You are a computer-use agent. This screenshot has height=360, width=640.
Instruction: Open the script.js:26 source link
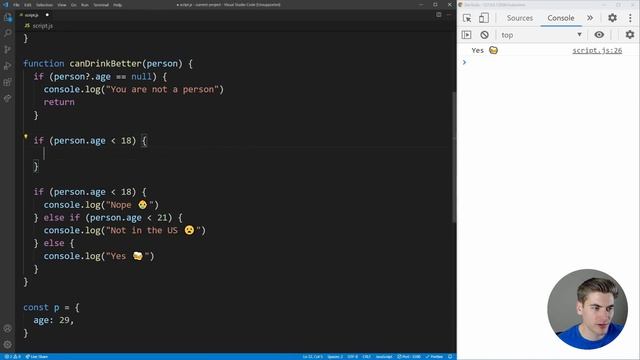(x=597, y=50)
